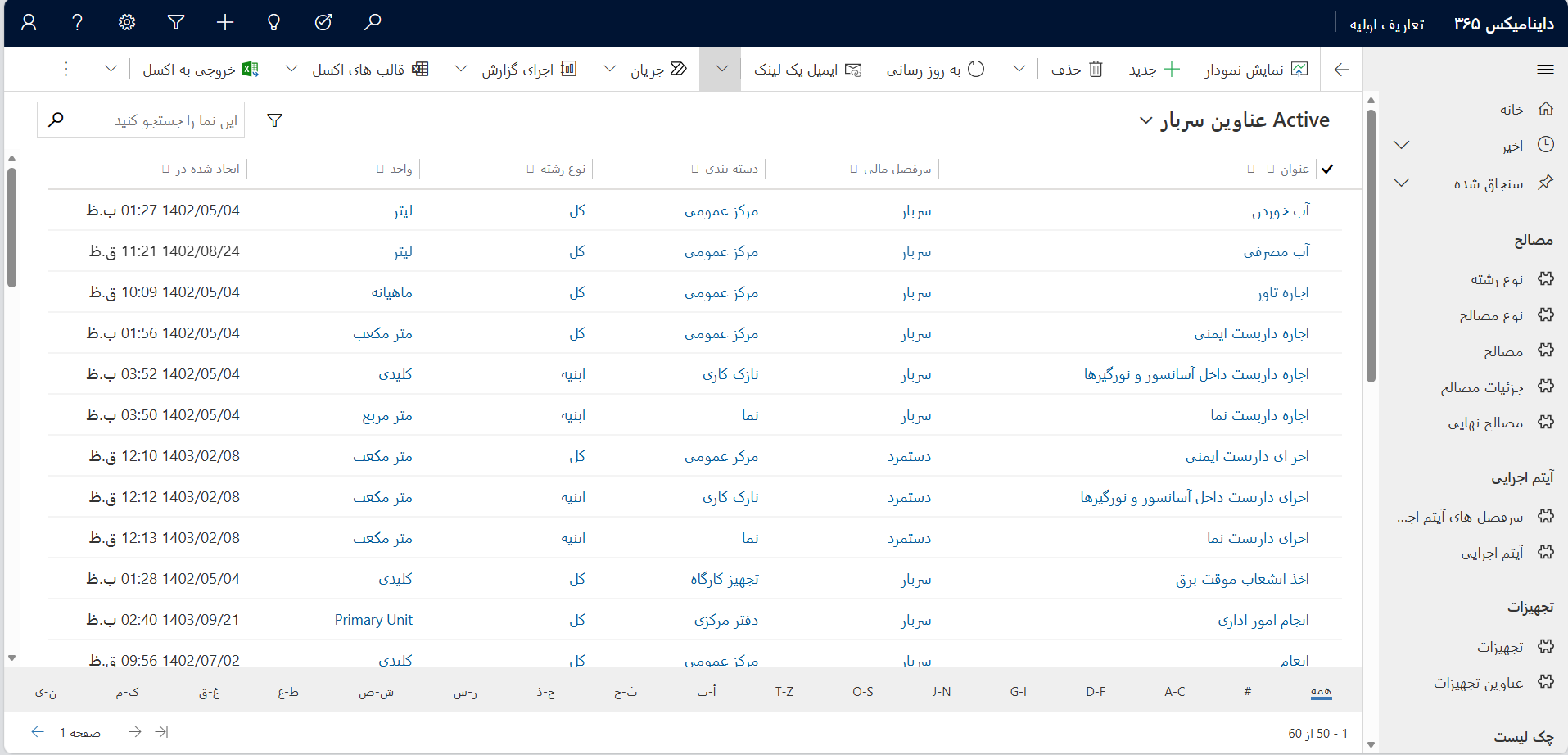Image resolution: width=1568 pixels, height=755 pixels.
Task: Select the A-C alphabet filter tab
Action: [x=1174, y=692]
